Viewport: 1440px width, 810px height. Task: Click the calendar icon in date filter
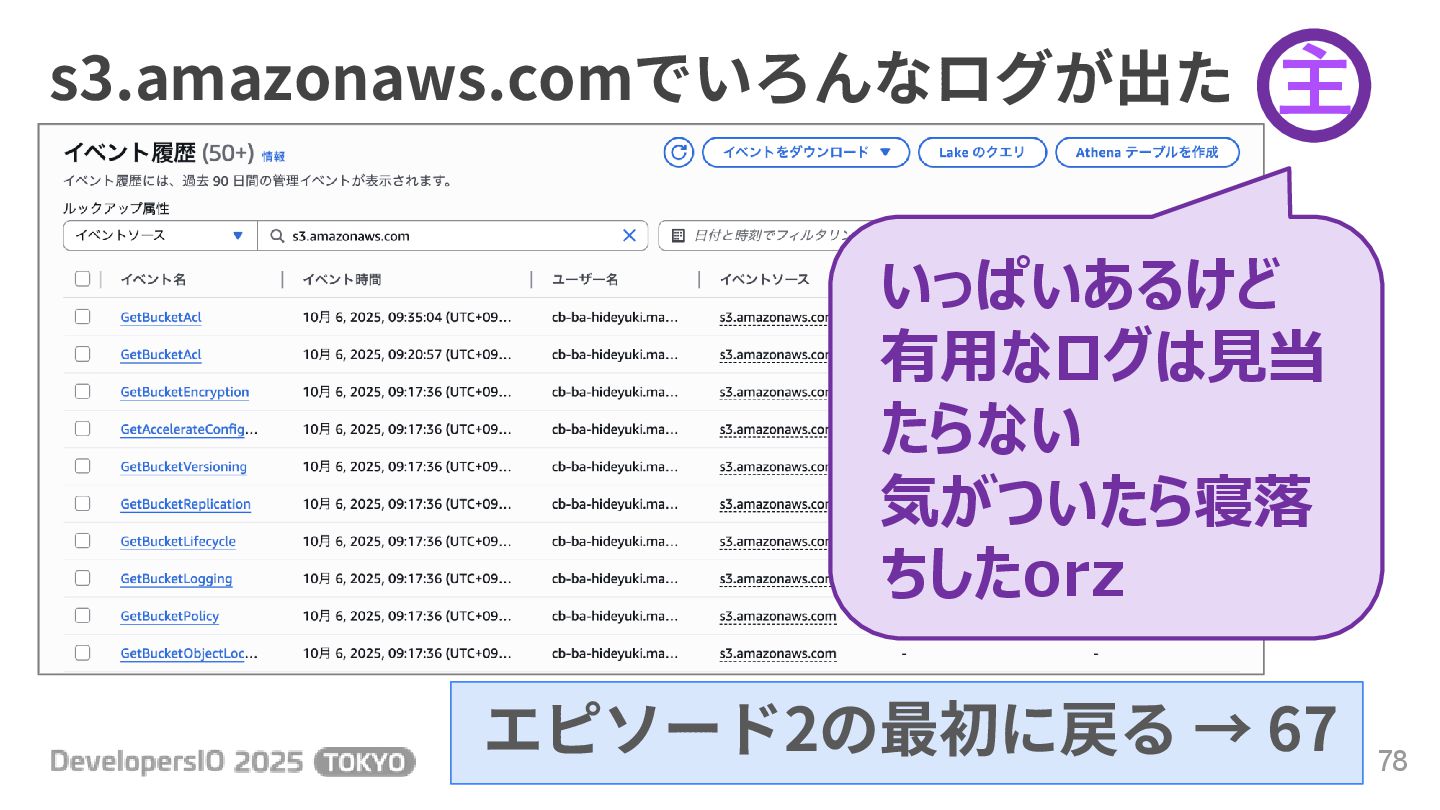coord(678,236)
